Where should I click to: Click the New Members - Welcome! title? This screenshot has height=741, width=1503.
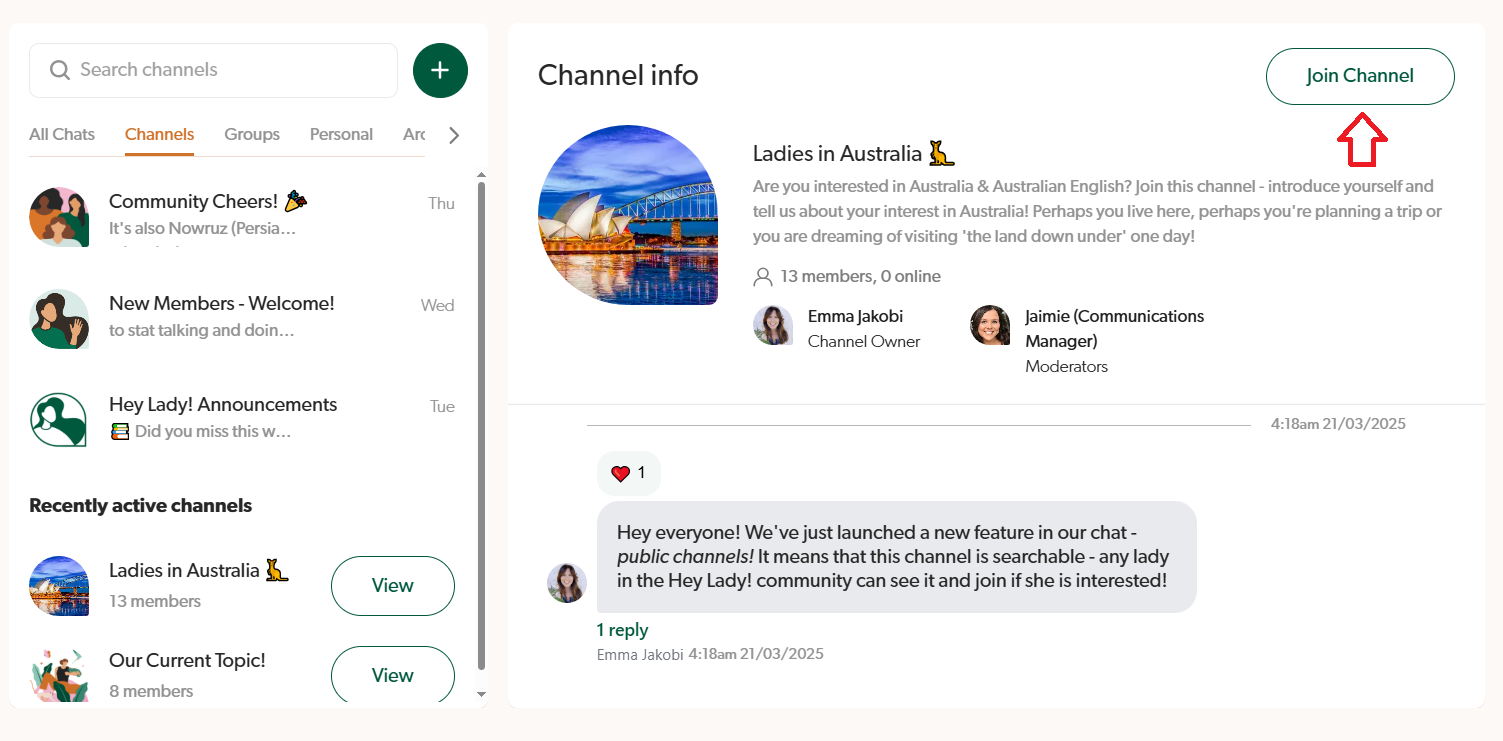222,303
